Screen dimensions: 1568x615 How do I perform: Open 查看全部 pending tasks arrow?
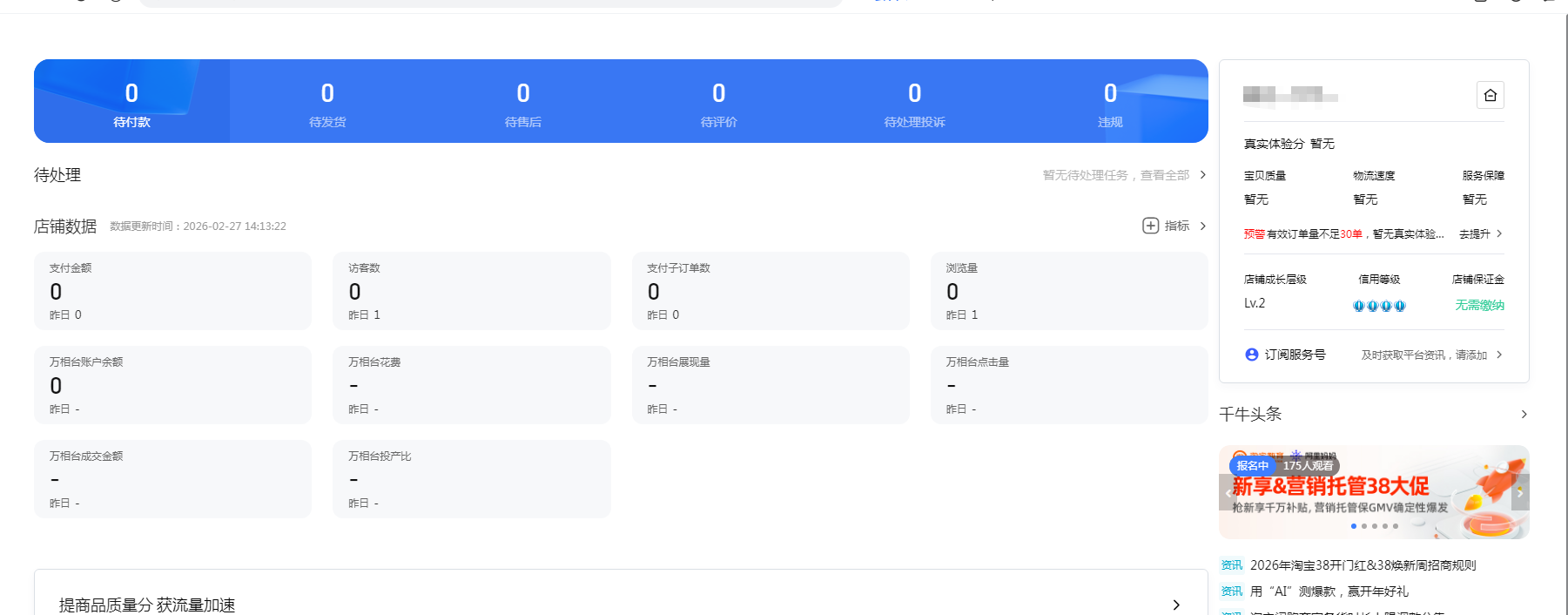pyautogui.click(x=1203, y=175)
